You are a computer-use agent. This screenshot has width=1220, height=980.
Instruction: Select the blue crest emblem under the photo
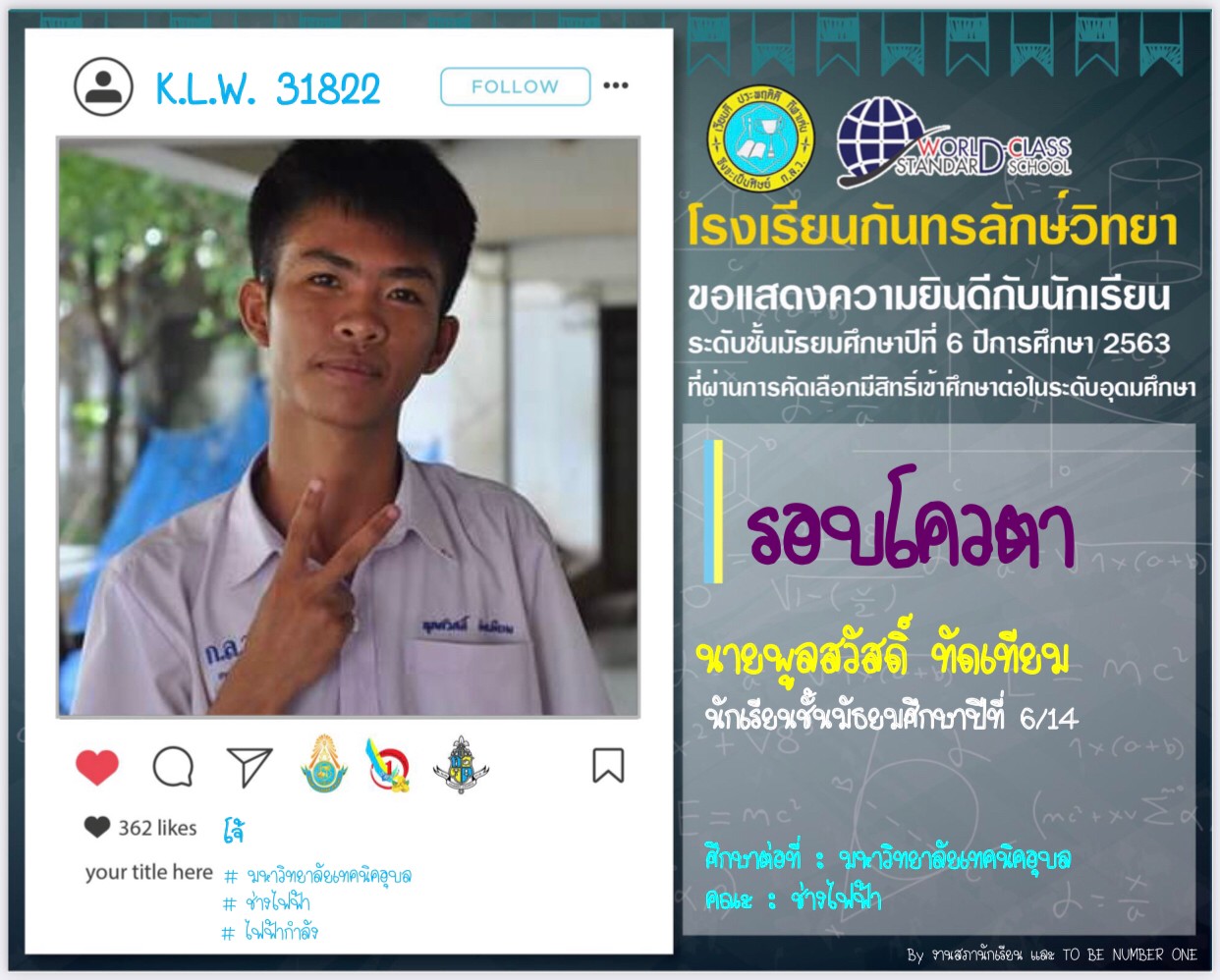coord(461,765)
